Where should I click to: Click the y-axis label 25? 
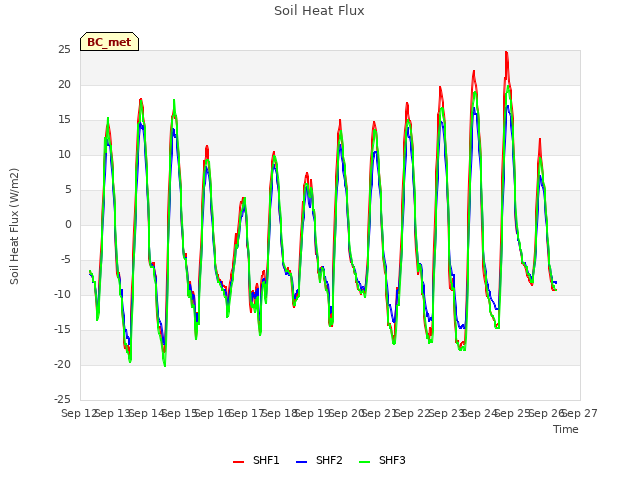pos(64,50)
